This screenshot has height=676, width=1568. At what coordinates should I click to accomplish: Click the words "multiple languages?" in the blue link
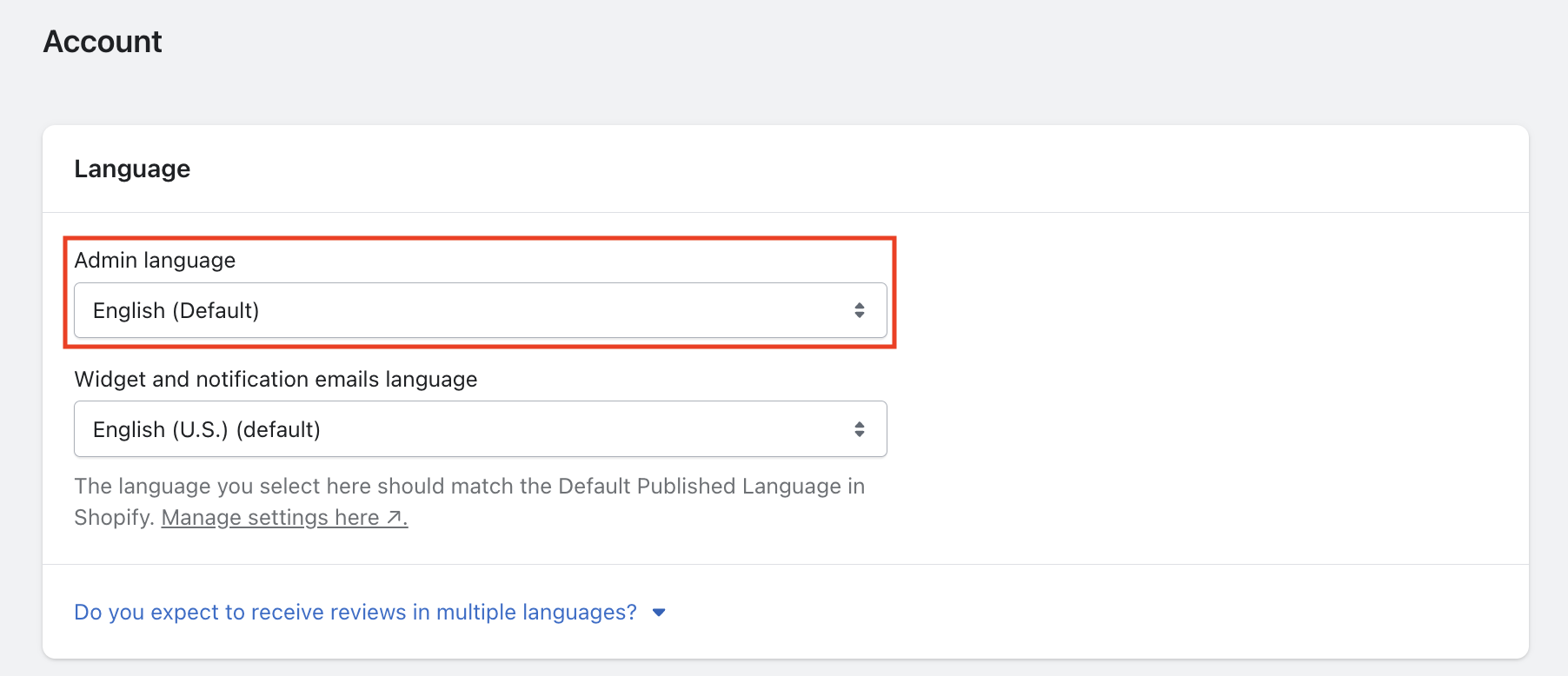pos(536,613)
